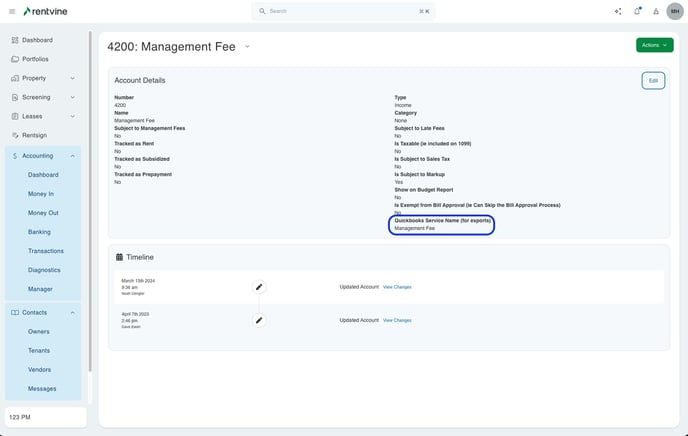Click the pencil icon for April 7th entry
Viewport: 688px width, 436px height.
pos(259,320)
